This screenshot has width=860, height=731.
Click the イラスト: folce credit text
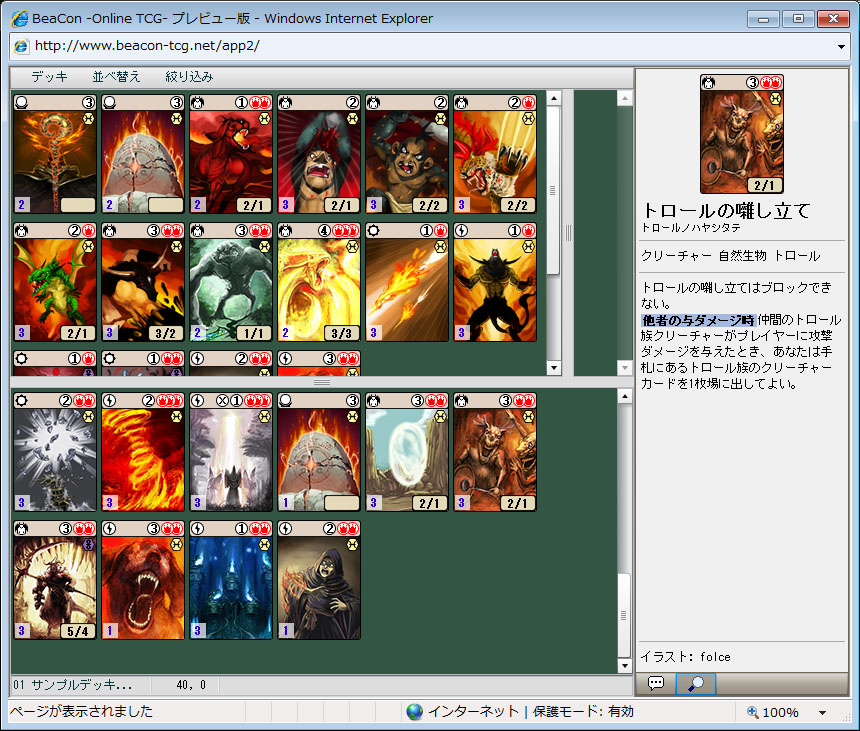click(x=686, y=656)
